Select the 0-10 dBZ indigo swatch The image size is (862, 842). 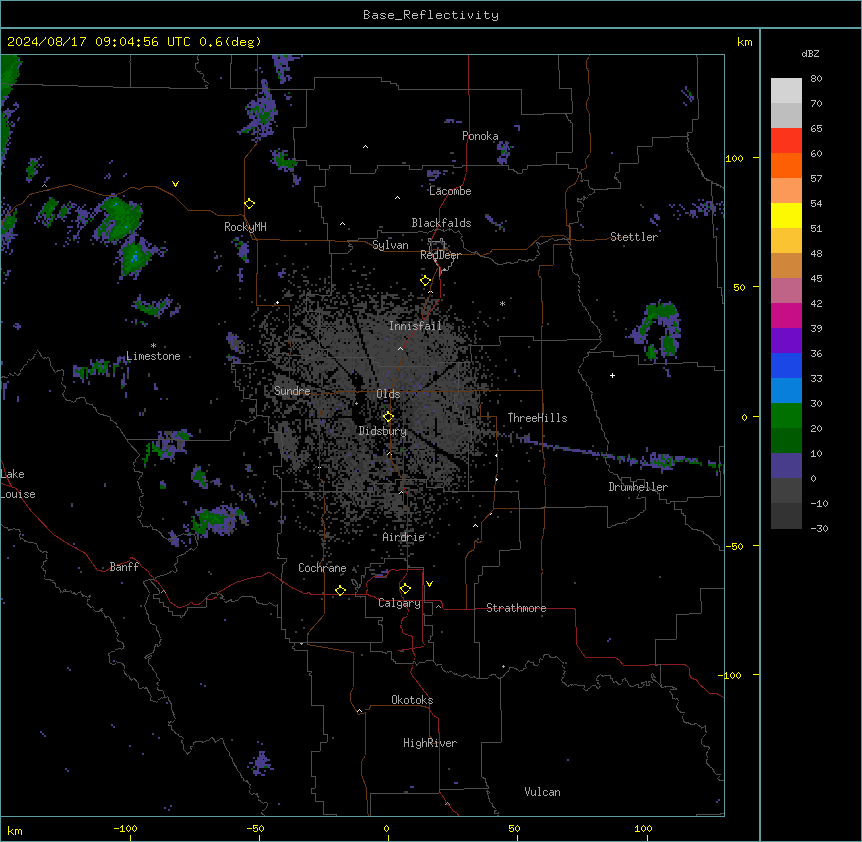786,466
